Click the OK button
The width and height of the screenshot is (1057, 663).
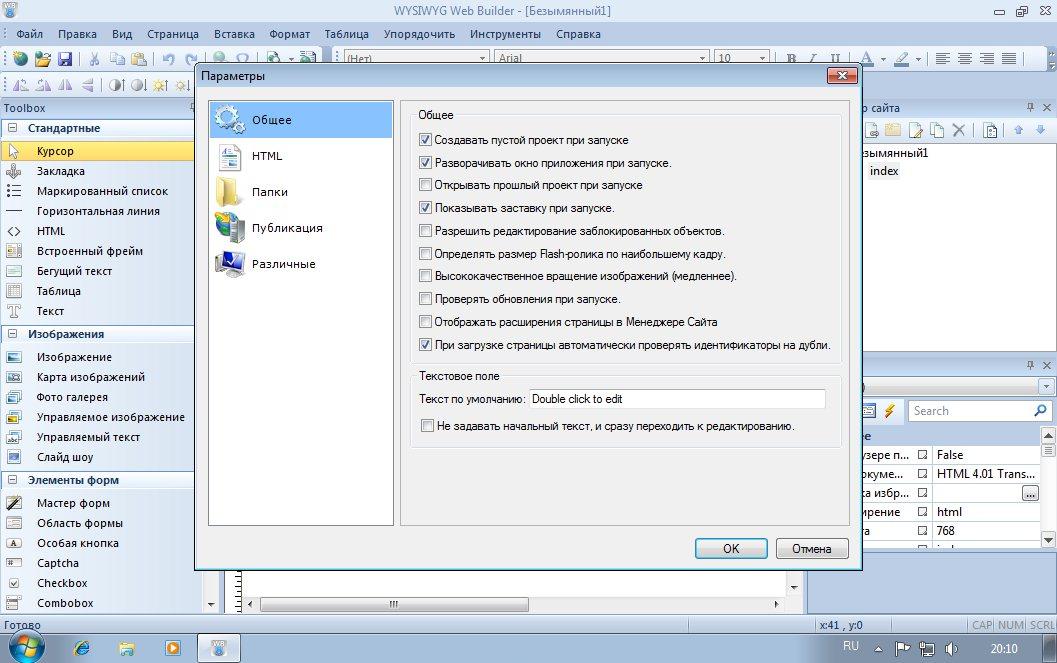tap(731, 548)
